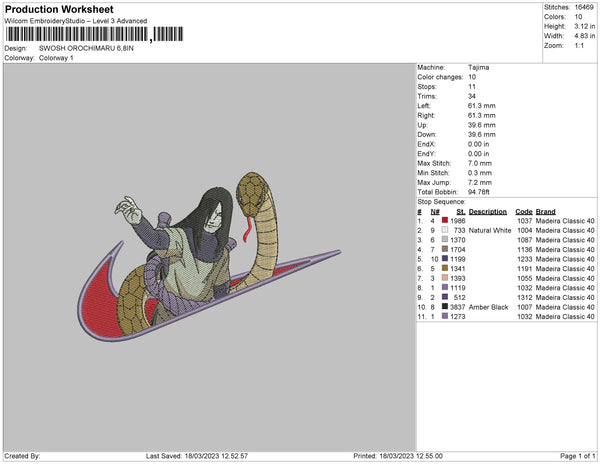The width and height of the screenshot is (600, 464).
Task: Click the Width value 4.83 in
Action: pyautogui.click(x=585, y=36)
